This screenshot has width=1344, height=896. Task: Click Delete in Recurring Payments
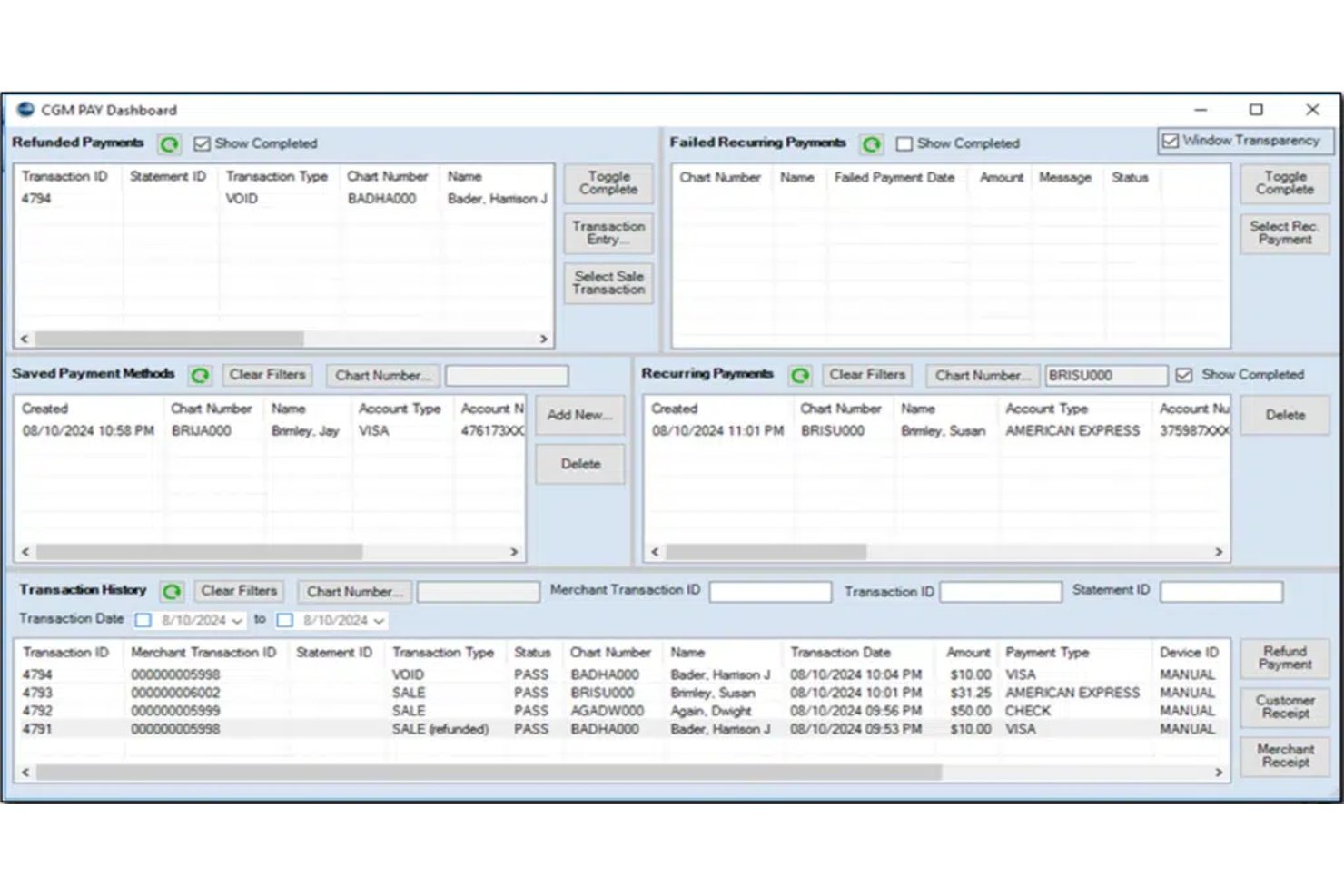point(1285,415)
